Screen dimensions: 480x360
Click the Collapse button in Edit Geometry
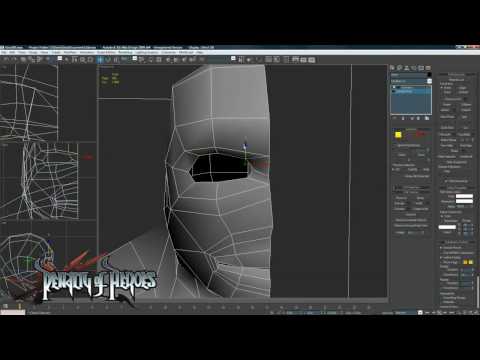point(466,105)
